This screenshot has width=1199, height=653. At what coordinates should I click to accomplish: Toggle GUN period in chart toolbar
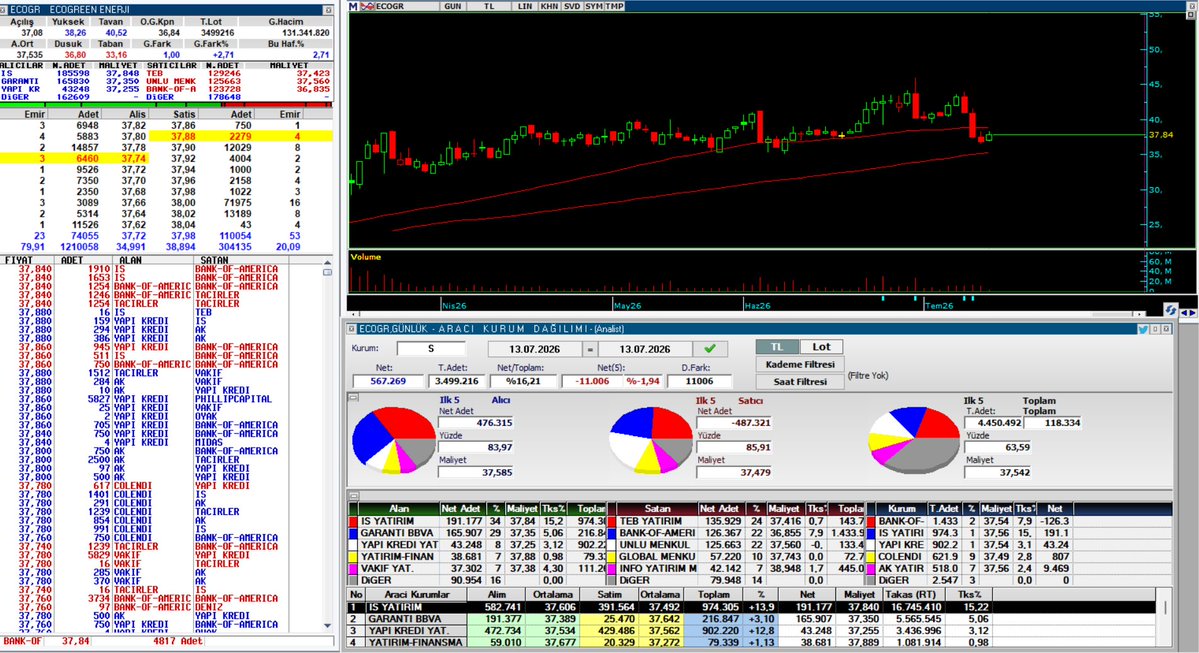click(453, 6)
